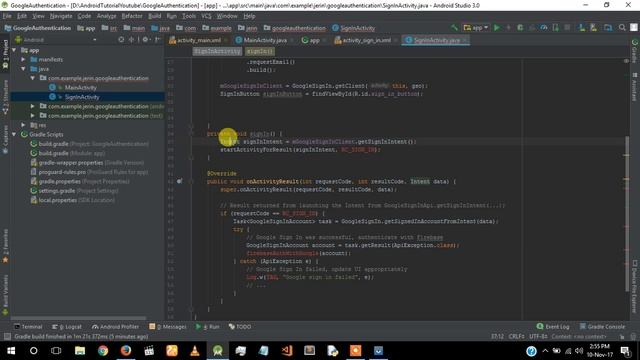The image size is (640, 360).
Task: Expand the manifests folder
Action: [23, 60]
